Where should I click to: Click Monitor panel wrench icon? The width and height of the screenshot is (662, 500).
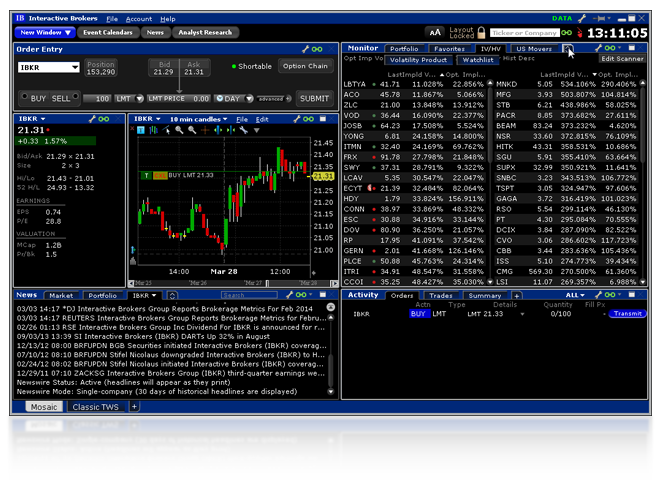click(x=598, y=48)
